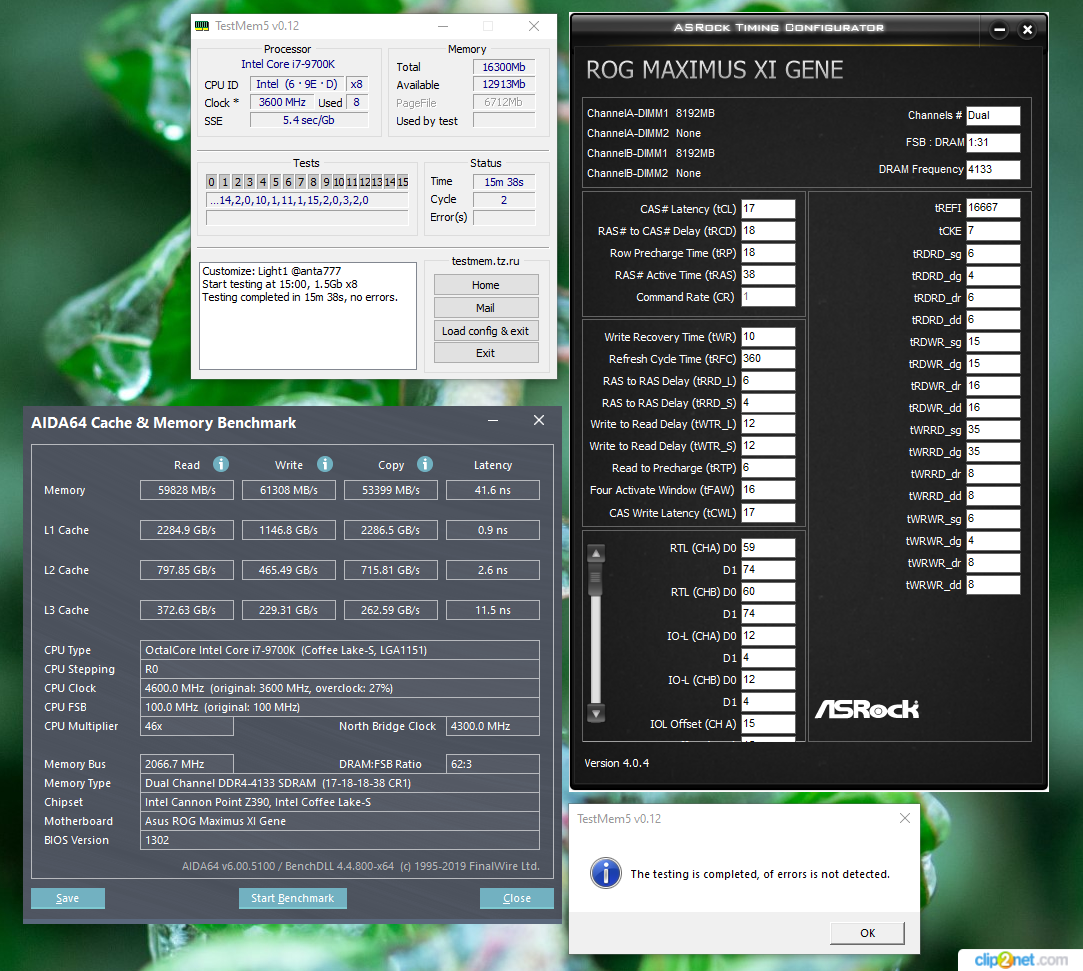The height and width of the screenshot is (971, 1083).
Task: Click the Channels # field showing Dual
Action: click(993, 115)
